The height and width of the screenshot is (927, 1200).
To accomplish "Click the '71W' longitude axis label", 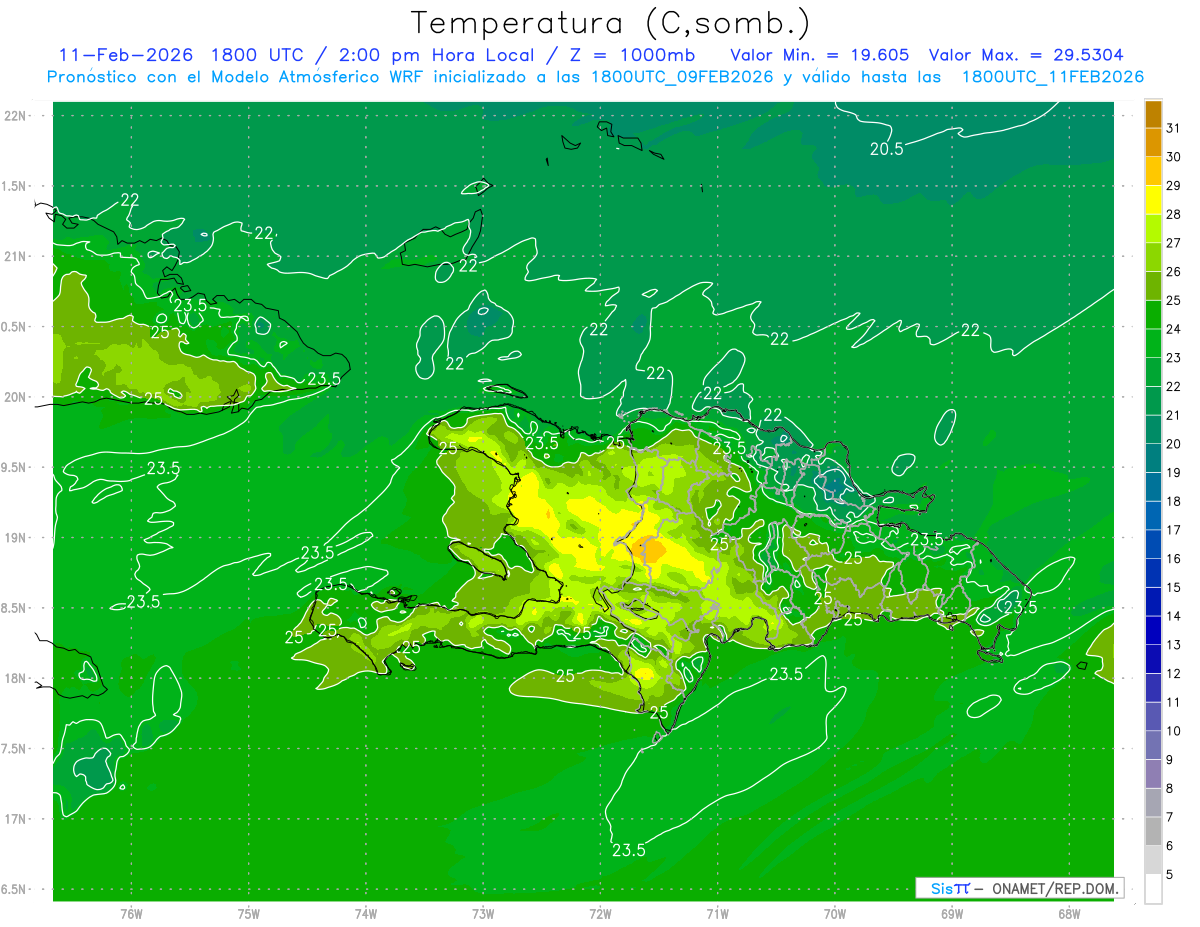I will click(717, 914).
